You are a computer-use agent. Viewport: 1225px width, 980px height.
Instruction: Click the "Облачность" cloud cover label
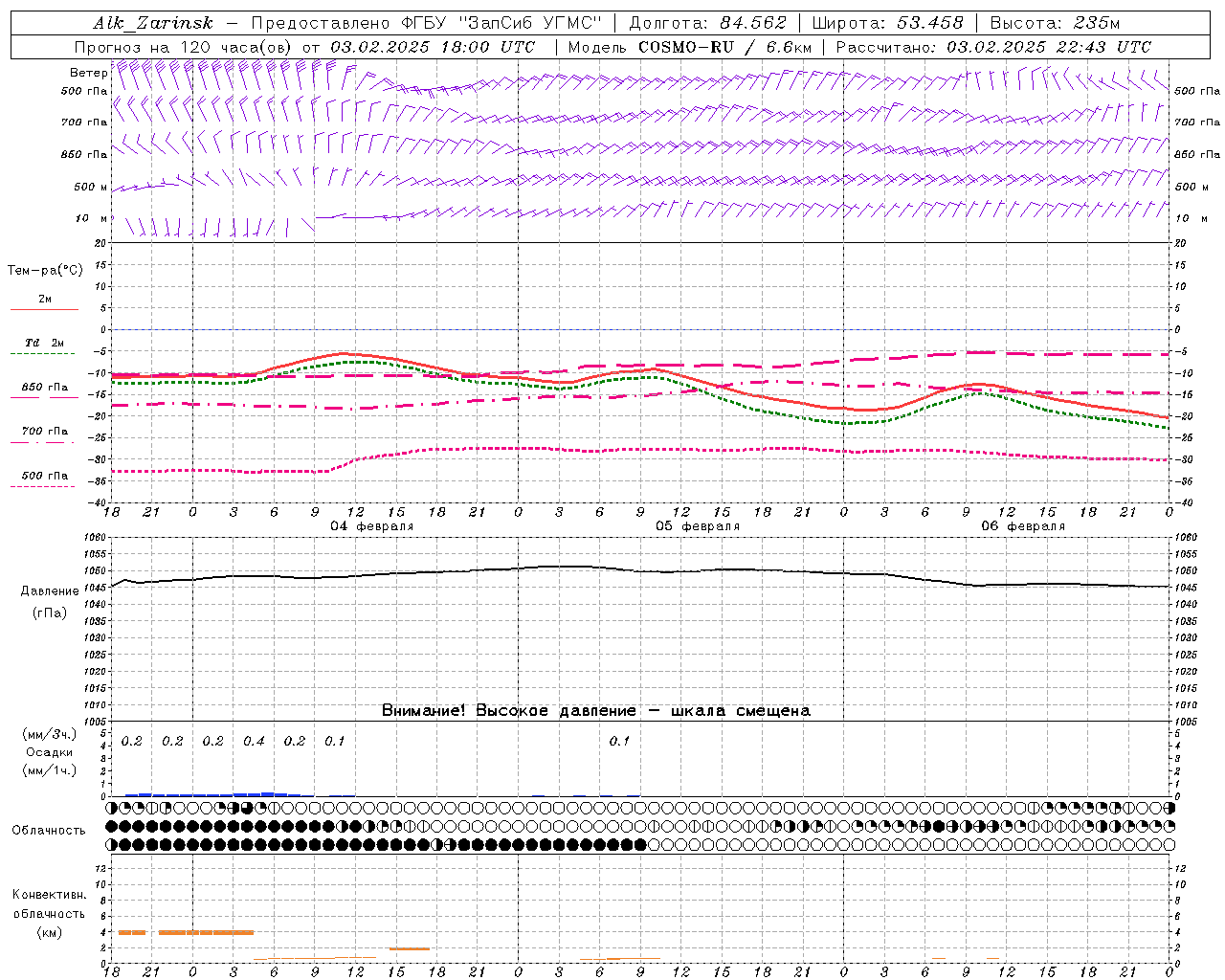49,831
